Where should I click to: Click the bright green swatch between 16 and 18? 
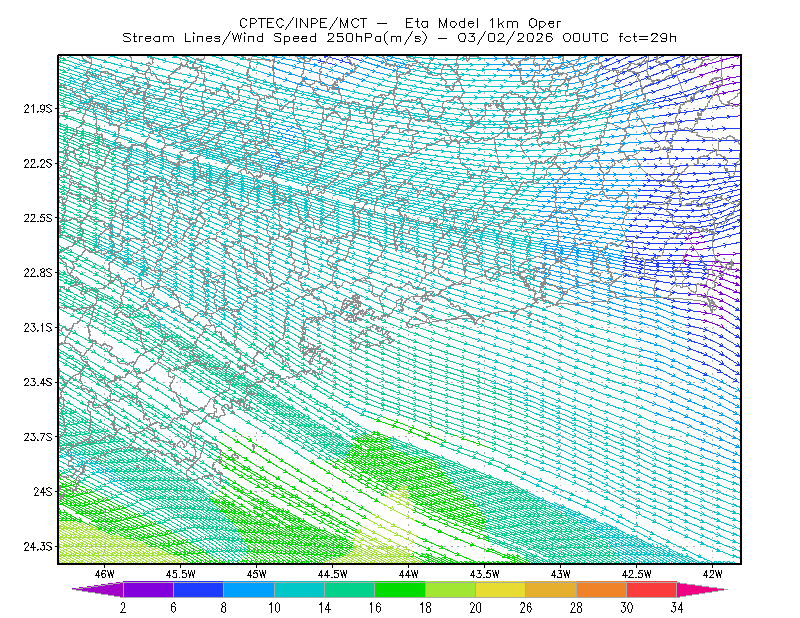click(x=400, y=589)
